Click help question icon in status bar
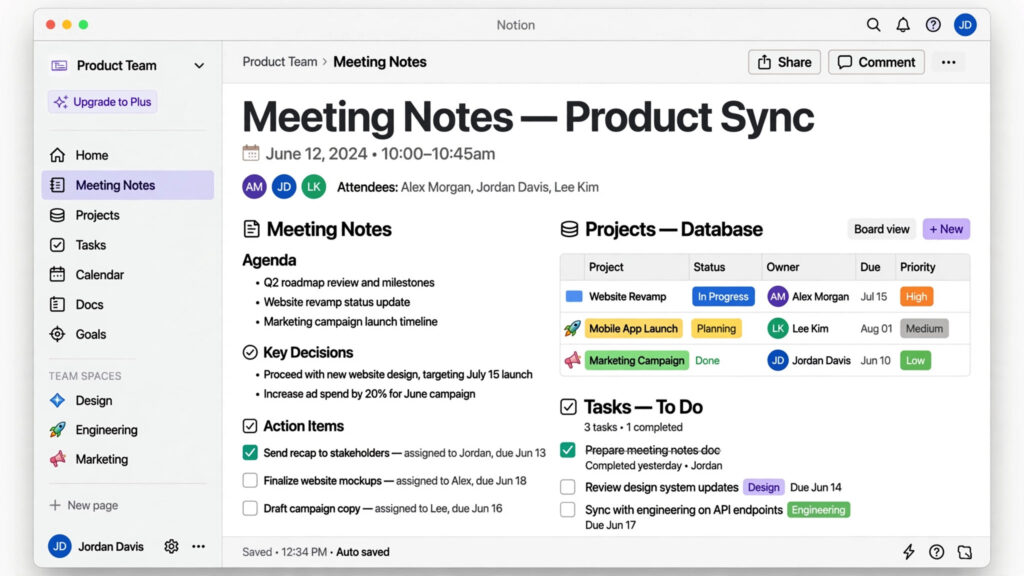 [936, 552]
